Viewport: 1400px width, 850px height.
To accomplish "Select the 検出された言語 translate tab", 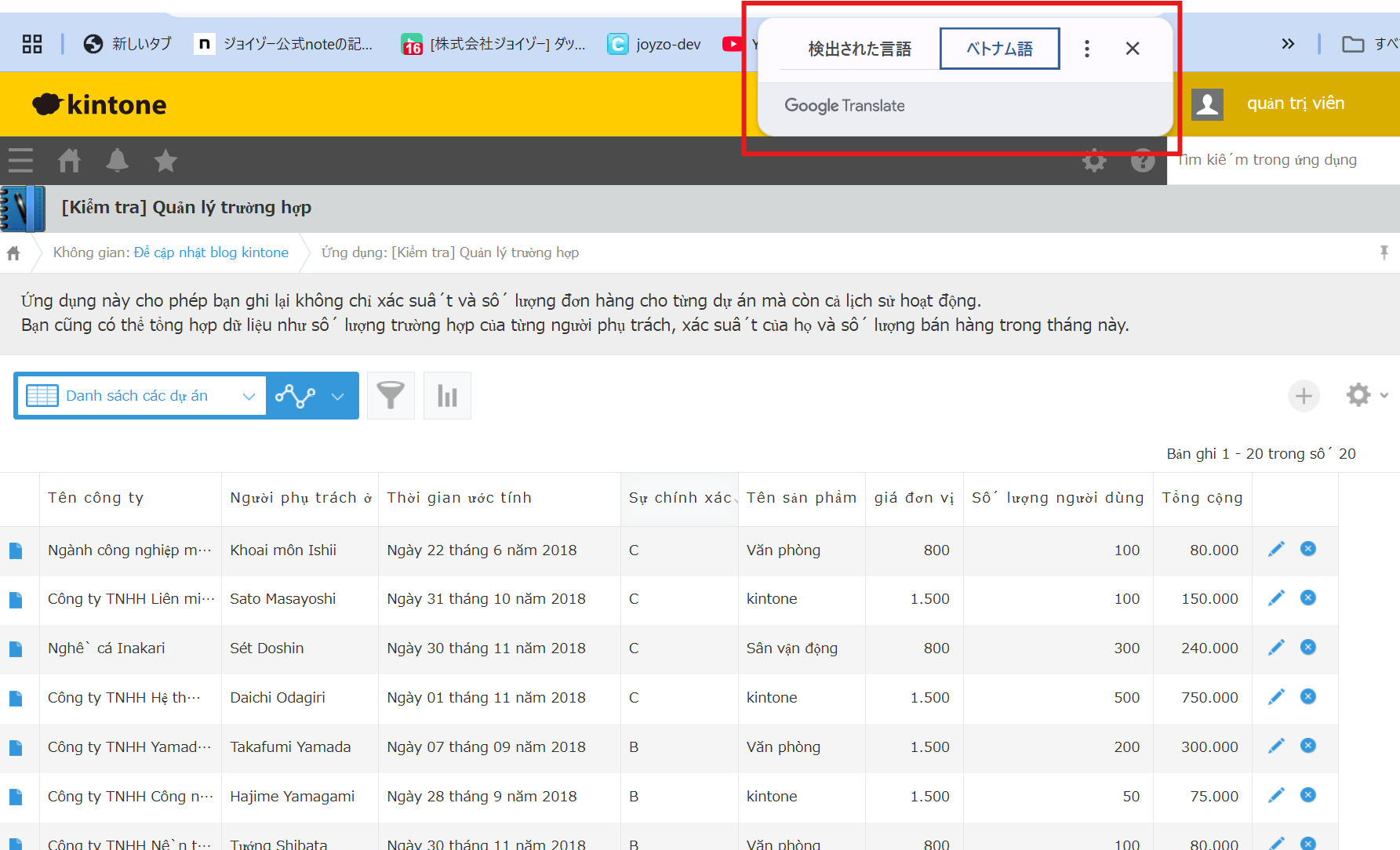I will (860, 49).
